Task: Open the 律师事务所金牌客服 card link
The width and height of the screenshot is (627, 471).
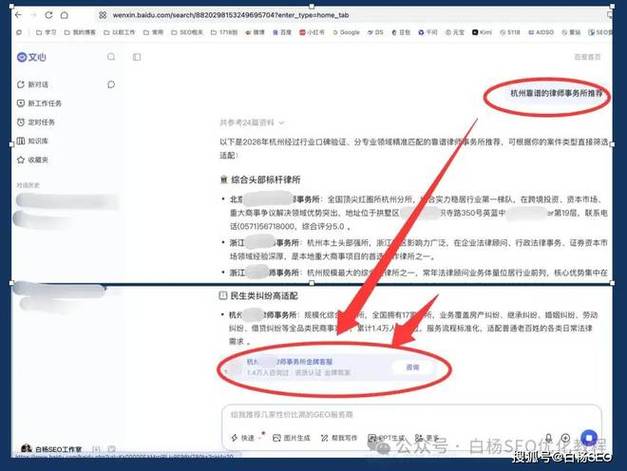Action: (x=290, y=361)
